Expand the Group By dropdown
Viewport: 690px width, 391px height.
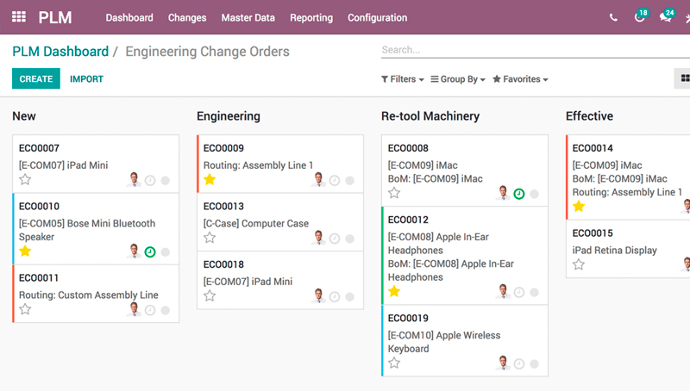coord(458,79)
